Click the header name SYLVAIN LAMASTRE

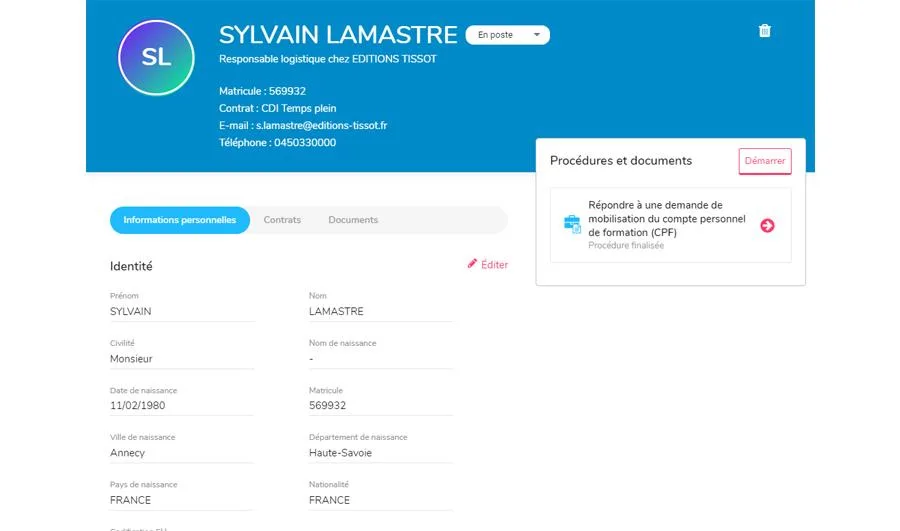[338, 35]
